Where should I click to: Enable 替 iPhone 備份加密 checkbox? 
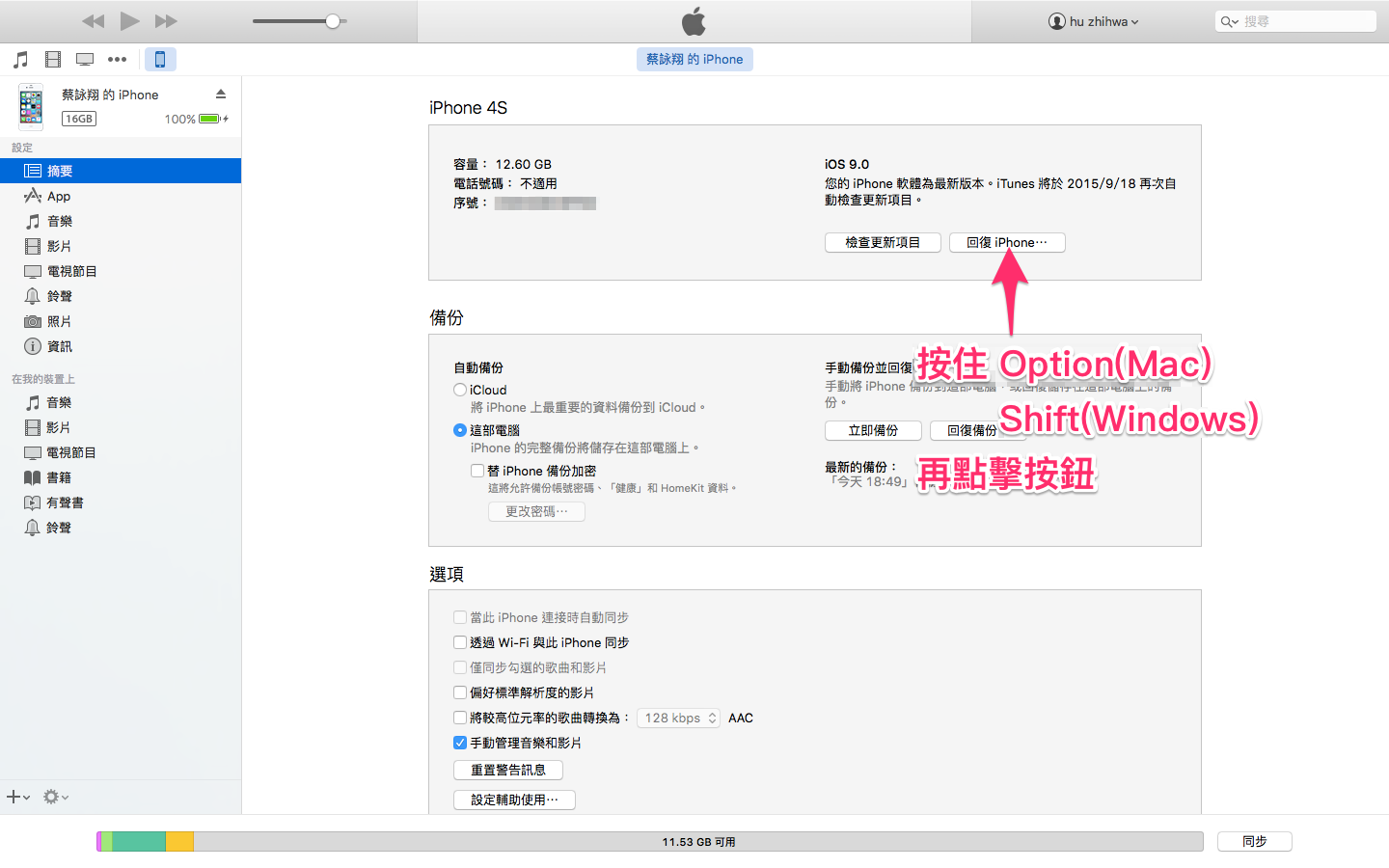pyautogui.click(x=477, y=471)
